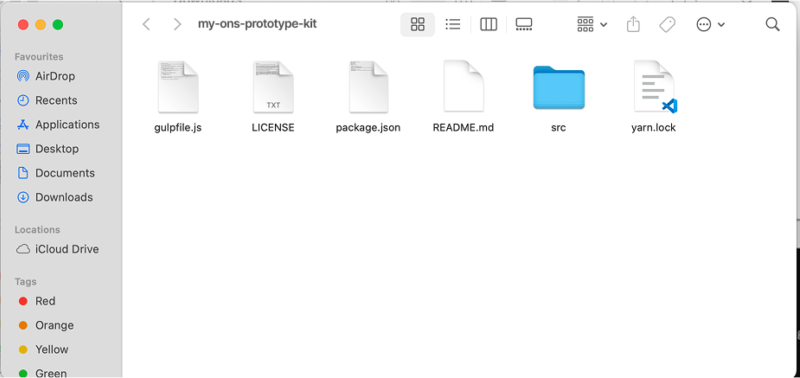Click the Locations section header
Viewport: 800px width, 378px height.
click(37, 230)
